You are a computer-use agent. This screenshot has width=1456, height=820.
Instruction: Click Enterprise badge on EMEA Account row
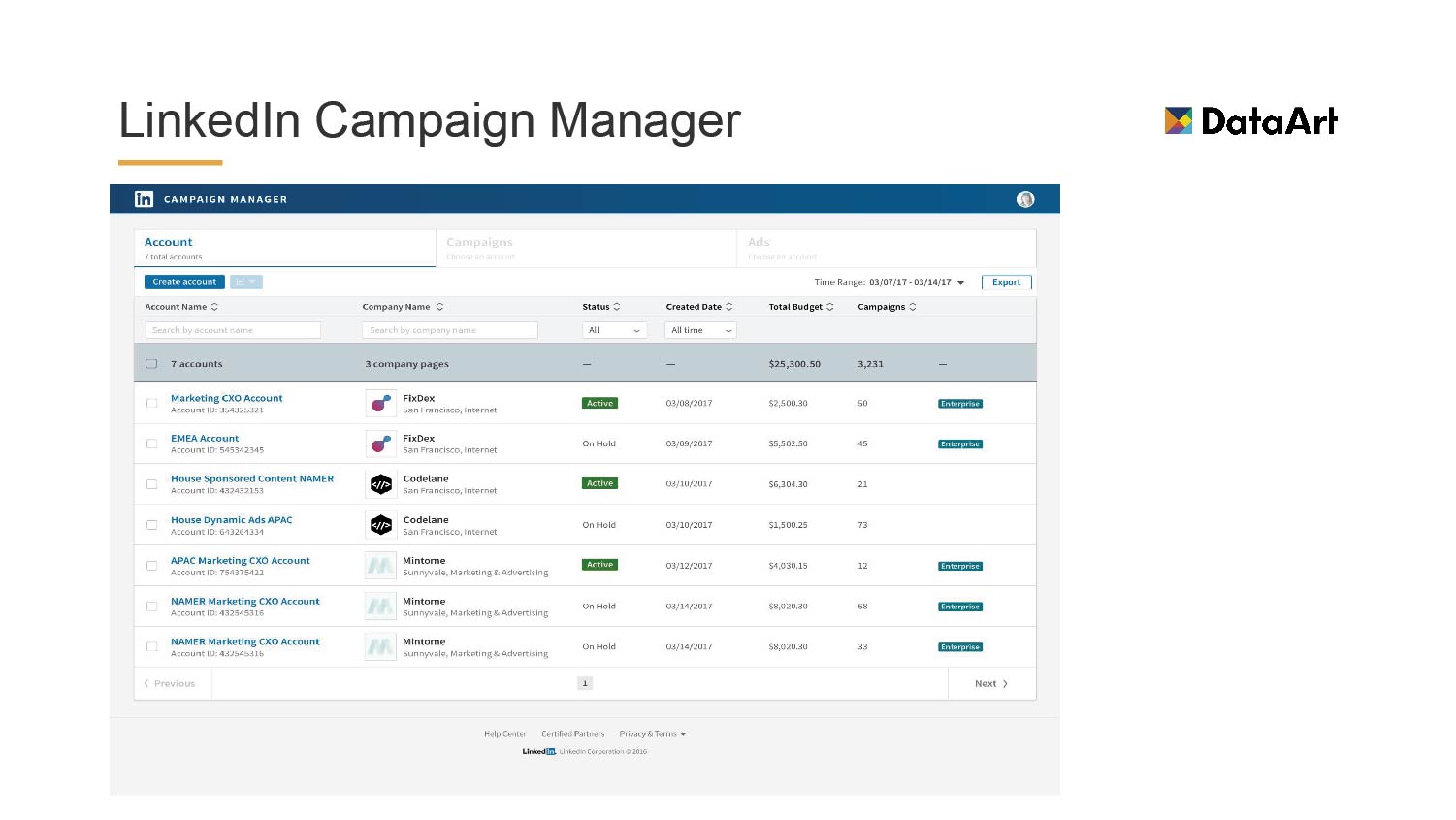(x=960, y=444)
